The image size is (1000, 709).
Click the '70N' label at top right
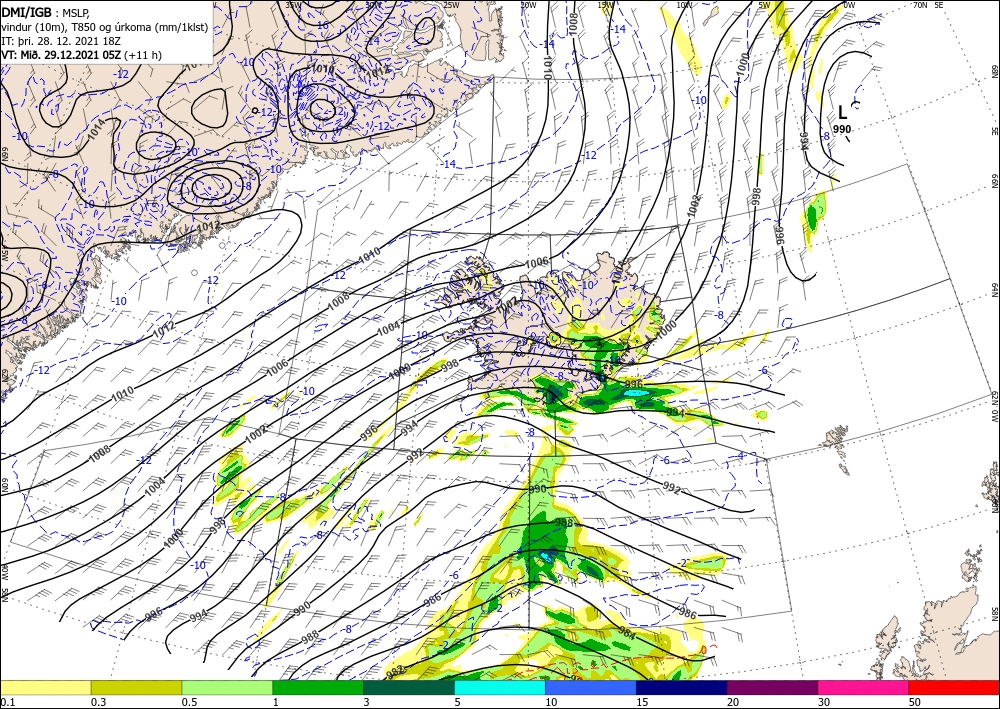(920, 4)
